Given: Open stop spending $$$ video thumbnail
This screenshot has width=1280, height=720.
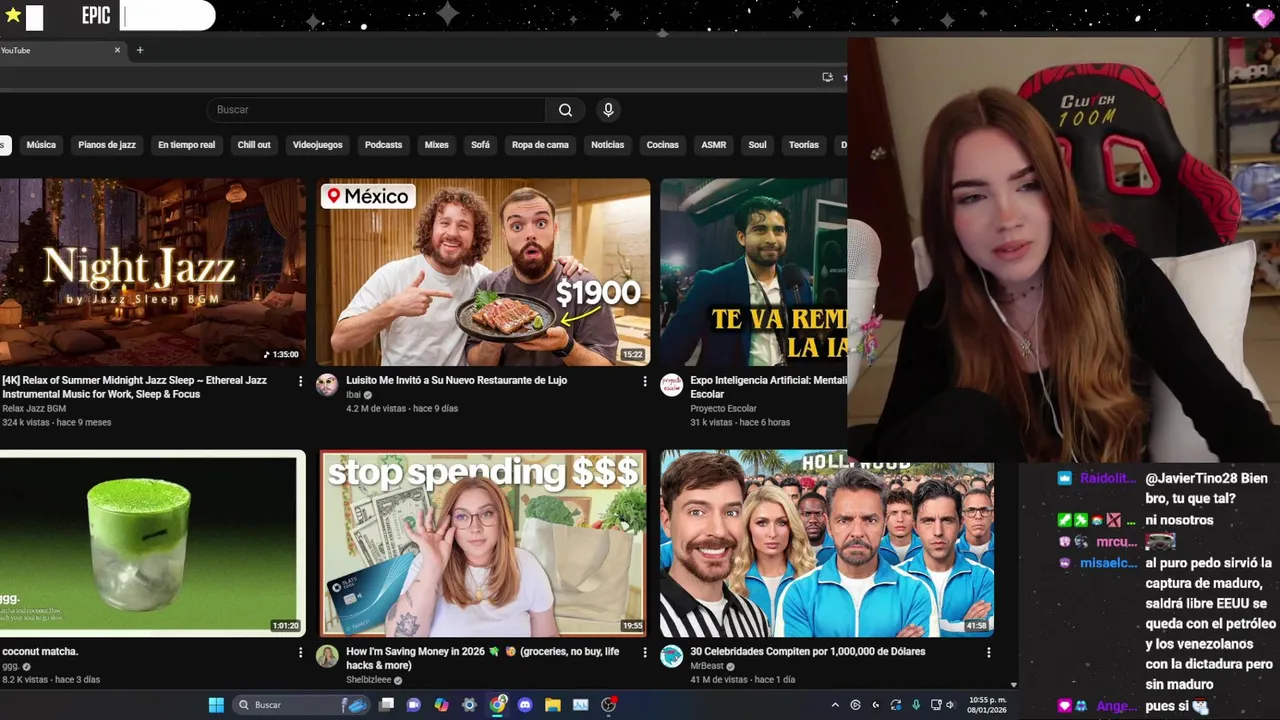Looking at the screenshot, I should pyautogui.click(x=483, y=543).
